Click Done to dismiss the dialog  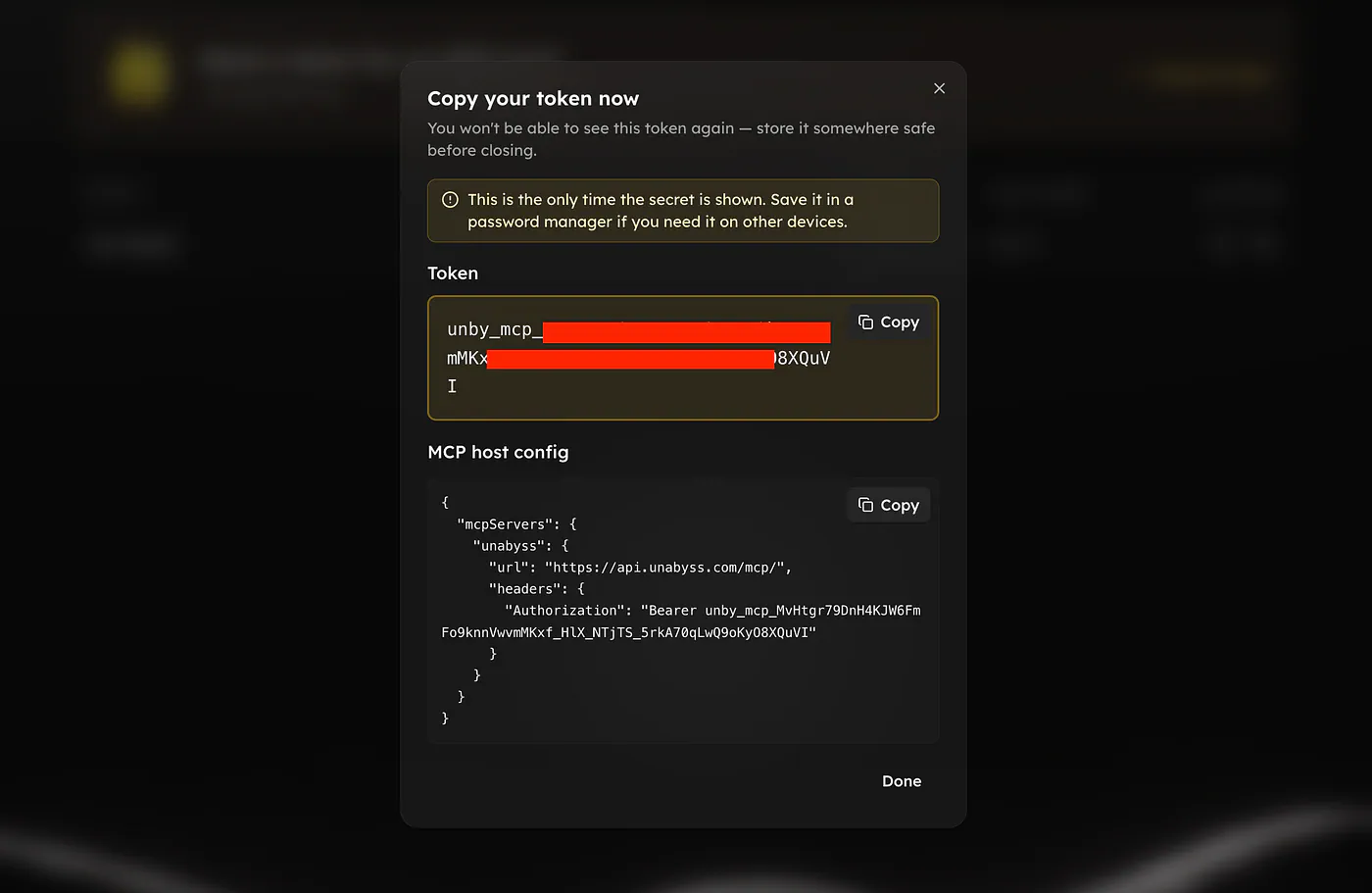902,781
